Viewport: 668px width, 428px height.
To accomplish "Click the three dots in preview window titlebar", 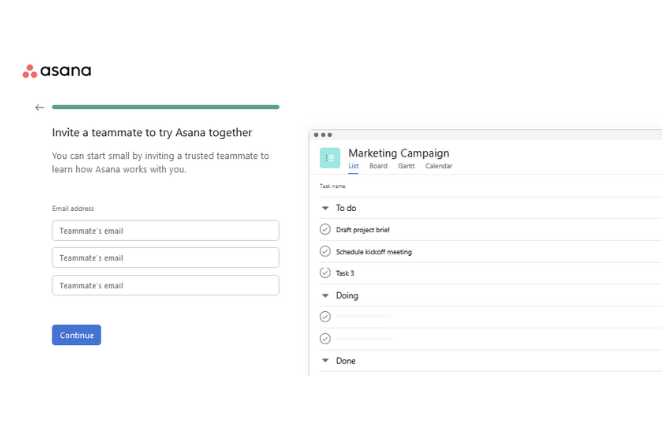I will [323, 135].
